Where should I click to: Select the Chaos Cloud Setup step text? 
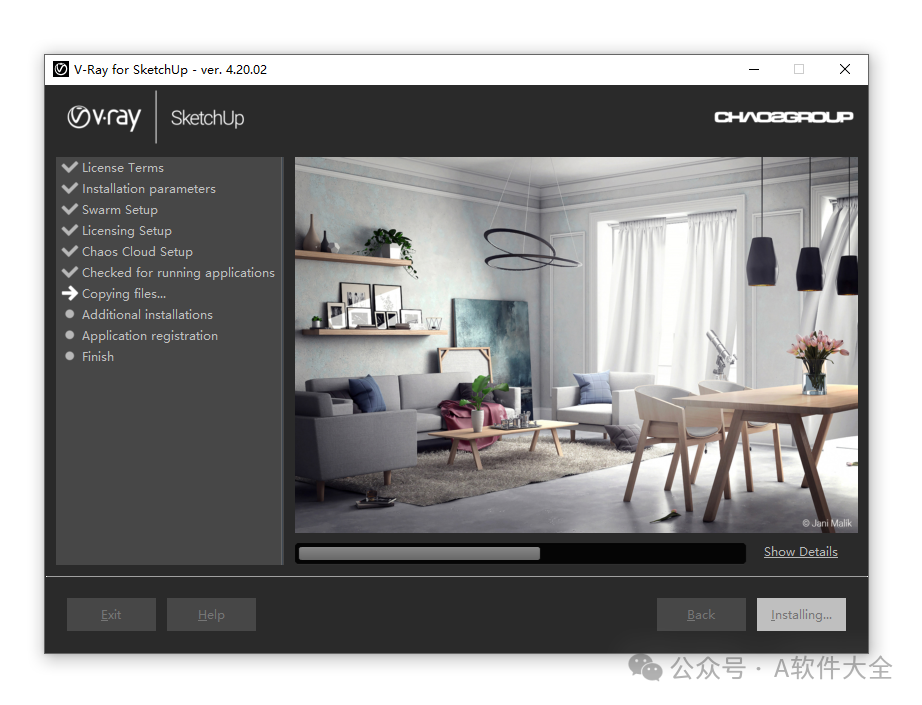point(137,252)
